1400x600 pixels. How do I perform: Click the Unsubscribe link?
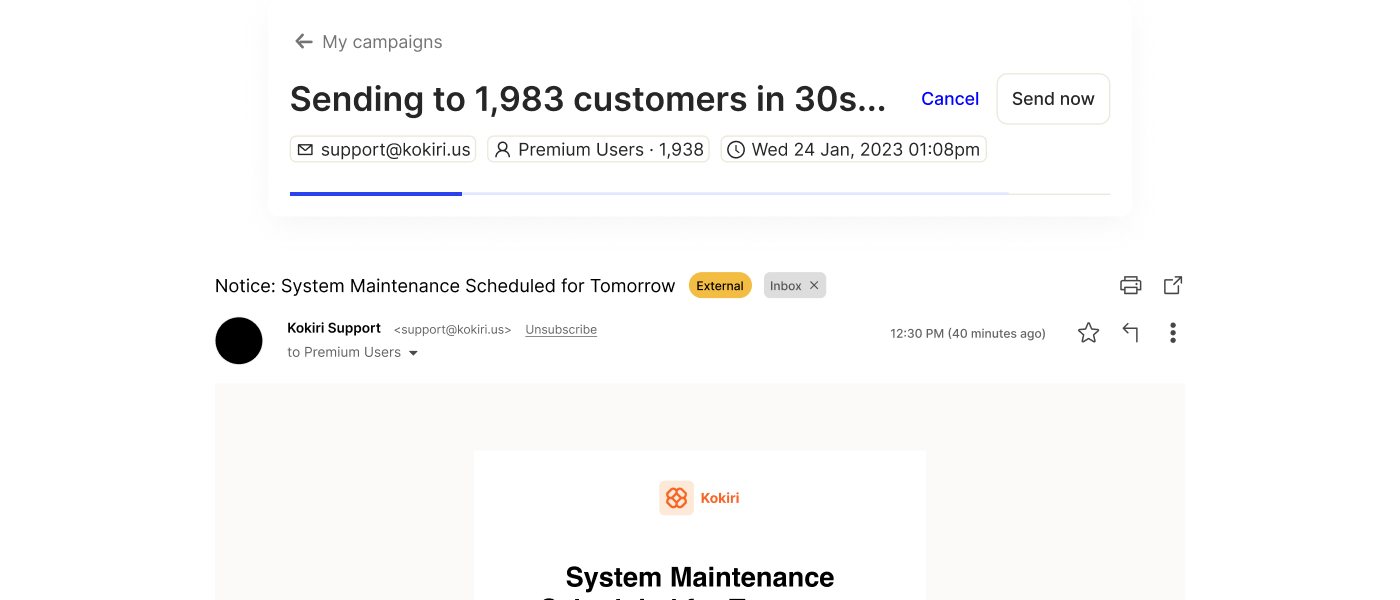coord(561,329)
